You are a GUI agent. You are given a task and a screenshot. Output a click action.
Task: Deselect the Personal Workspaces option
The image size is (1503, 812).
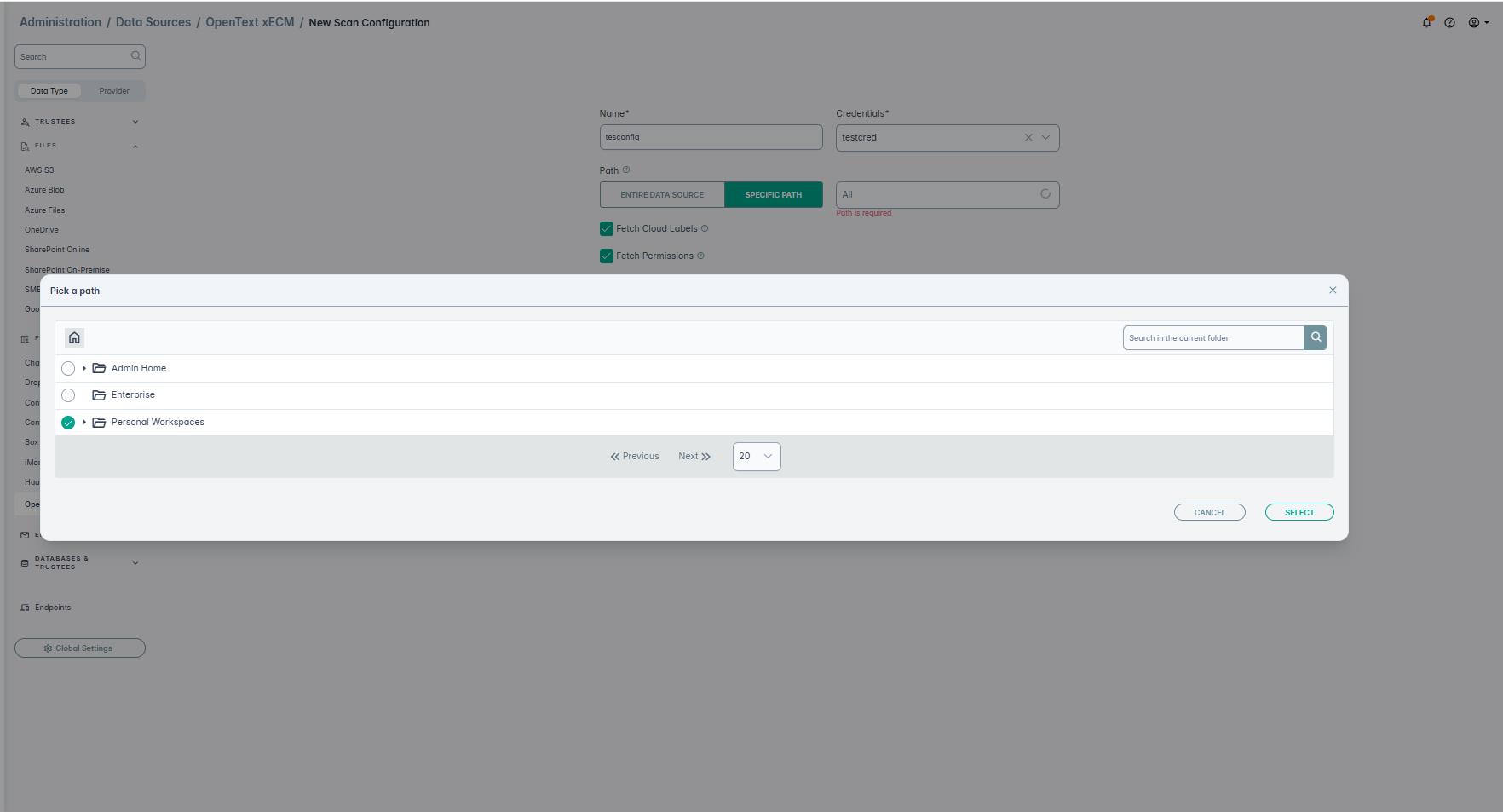pyautogui.click(x=68, y=423)
